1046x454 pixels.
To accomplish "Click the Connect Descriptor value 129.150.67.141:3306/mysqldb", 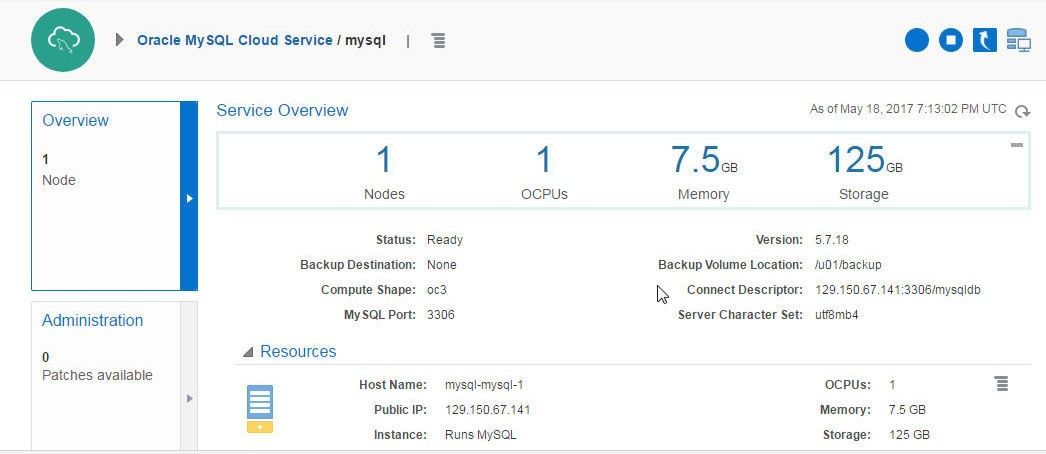I will [898, 290].
